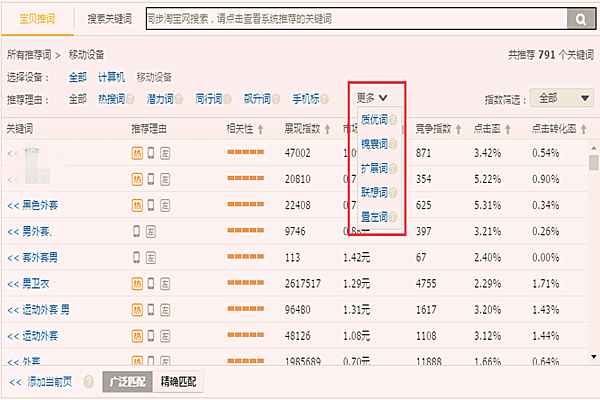Click the help icon beside 热搜词
Screen dimensions: 600x400
[x=130, y=100]
